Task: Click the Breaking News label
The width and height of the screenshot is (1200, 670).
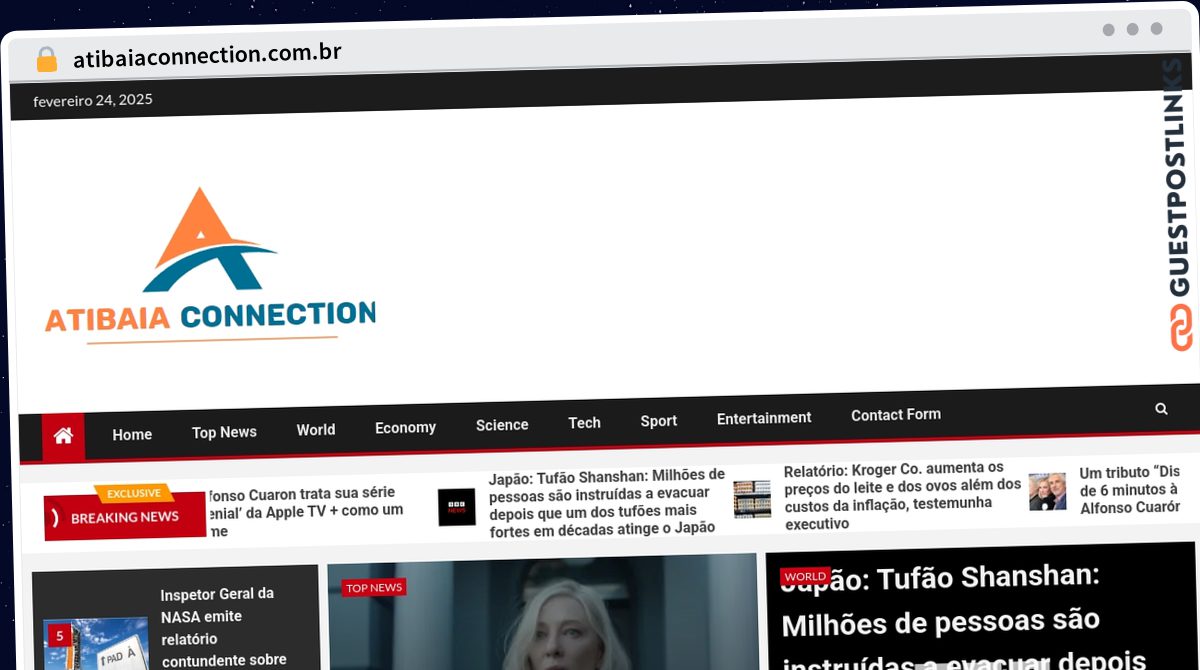Action: 125,517
